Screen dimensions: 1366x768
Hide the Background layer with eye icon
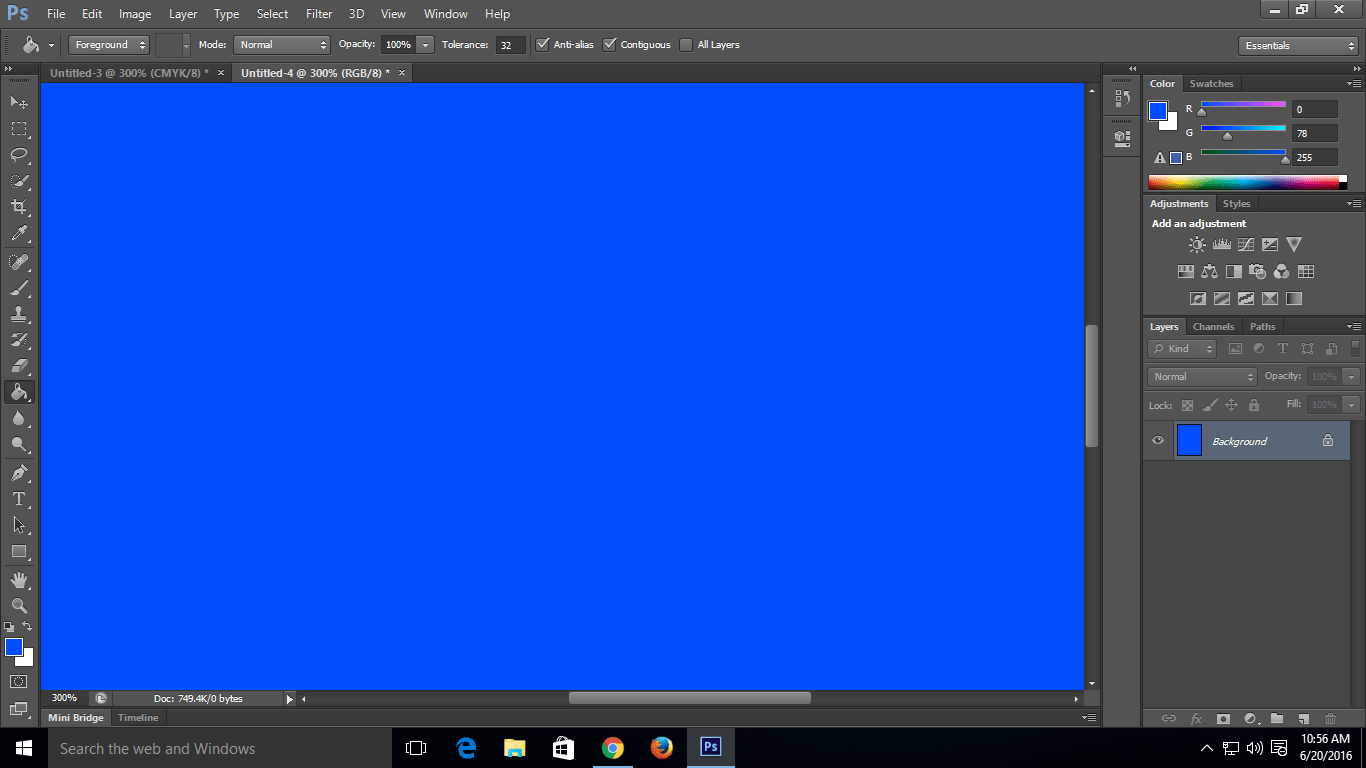1158,441
